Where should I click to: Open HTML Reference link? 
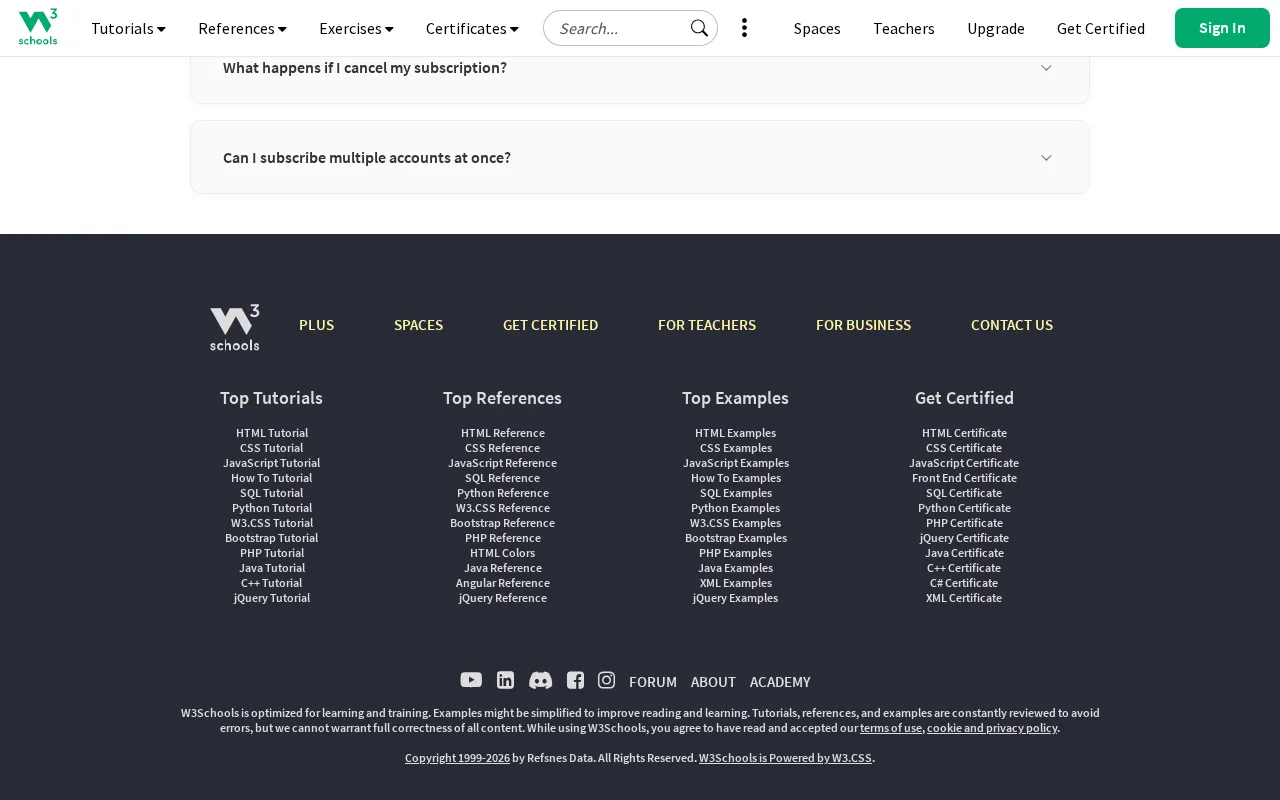503,433
